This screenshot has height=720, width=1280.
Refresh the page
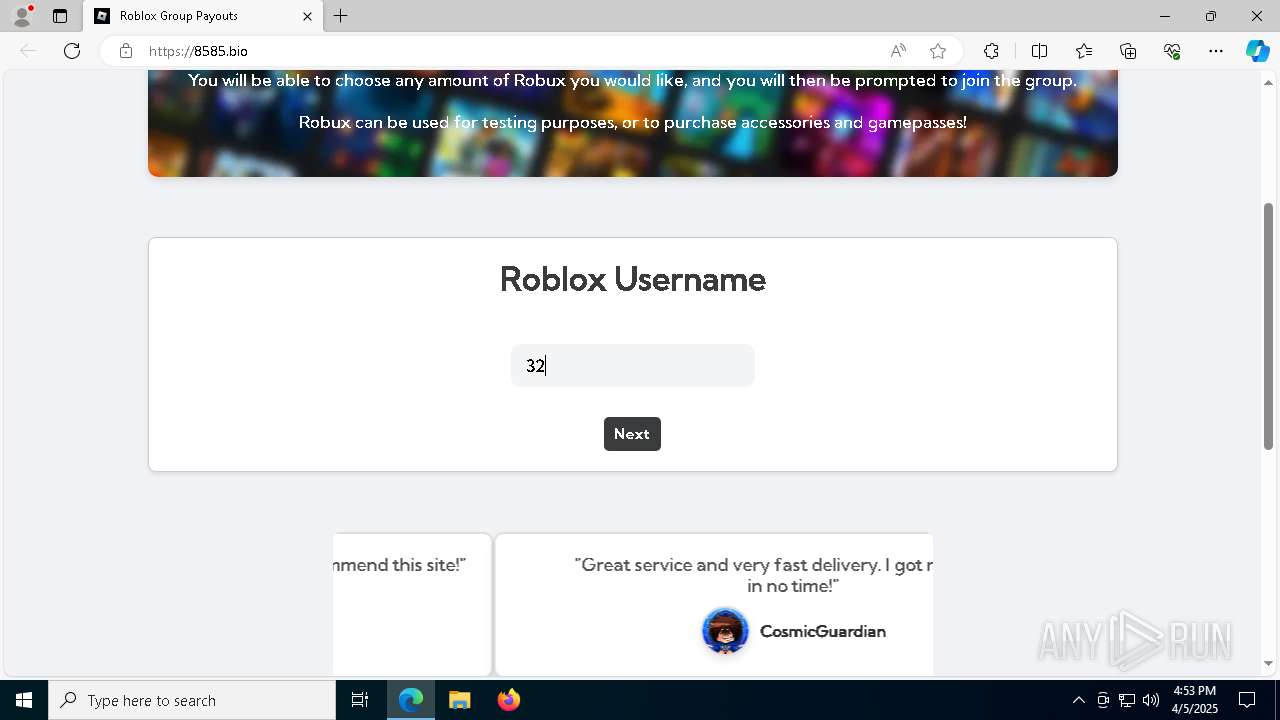pos(72,51)
